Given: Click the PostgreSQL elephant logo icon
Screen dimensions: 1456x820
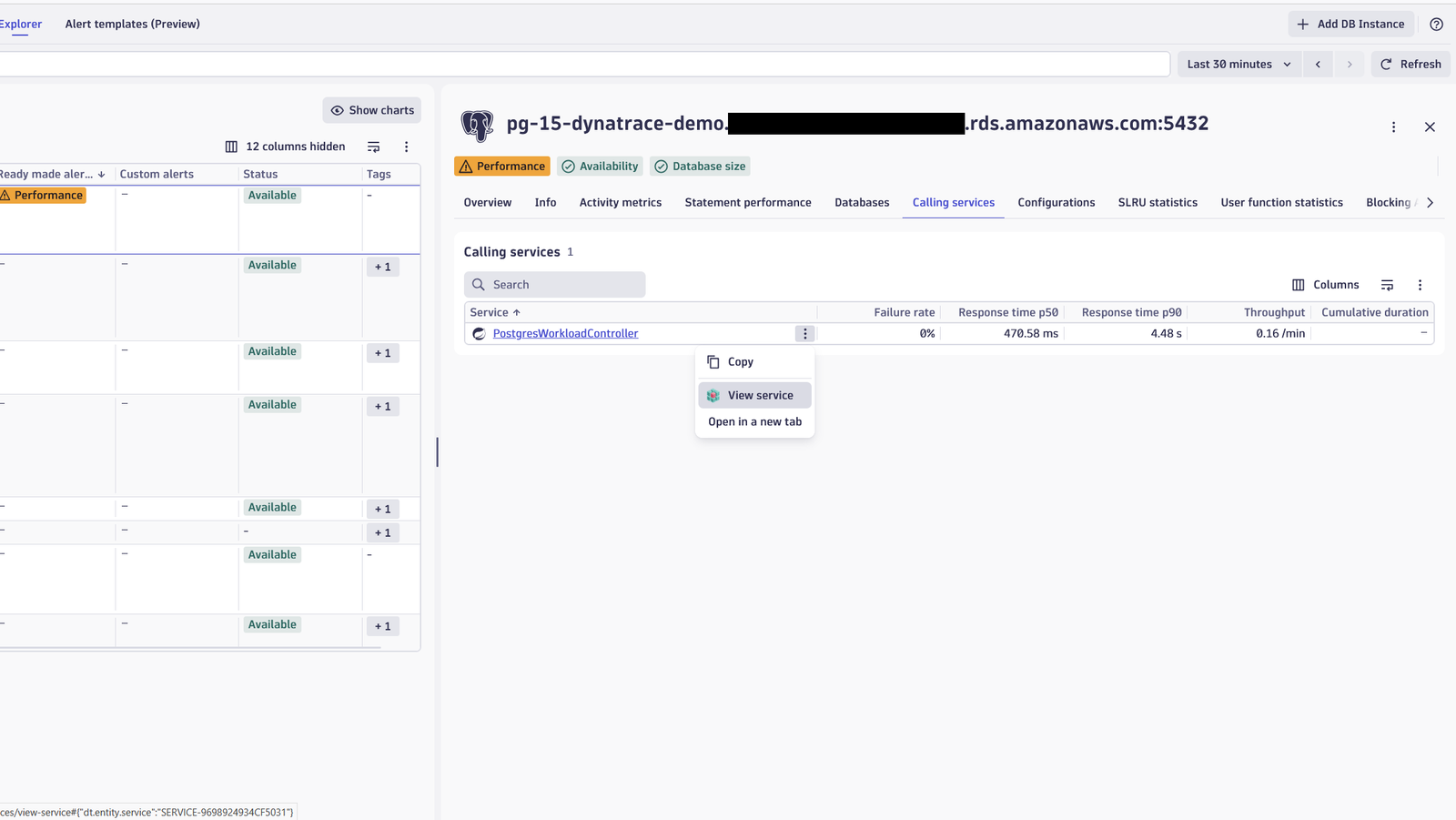Looking at the screenshot, I should (478, 126).
